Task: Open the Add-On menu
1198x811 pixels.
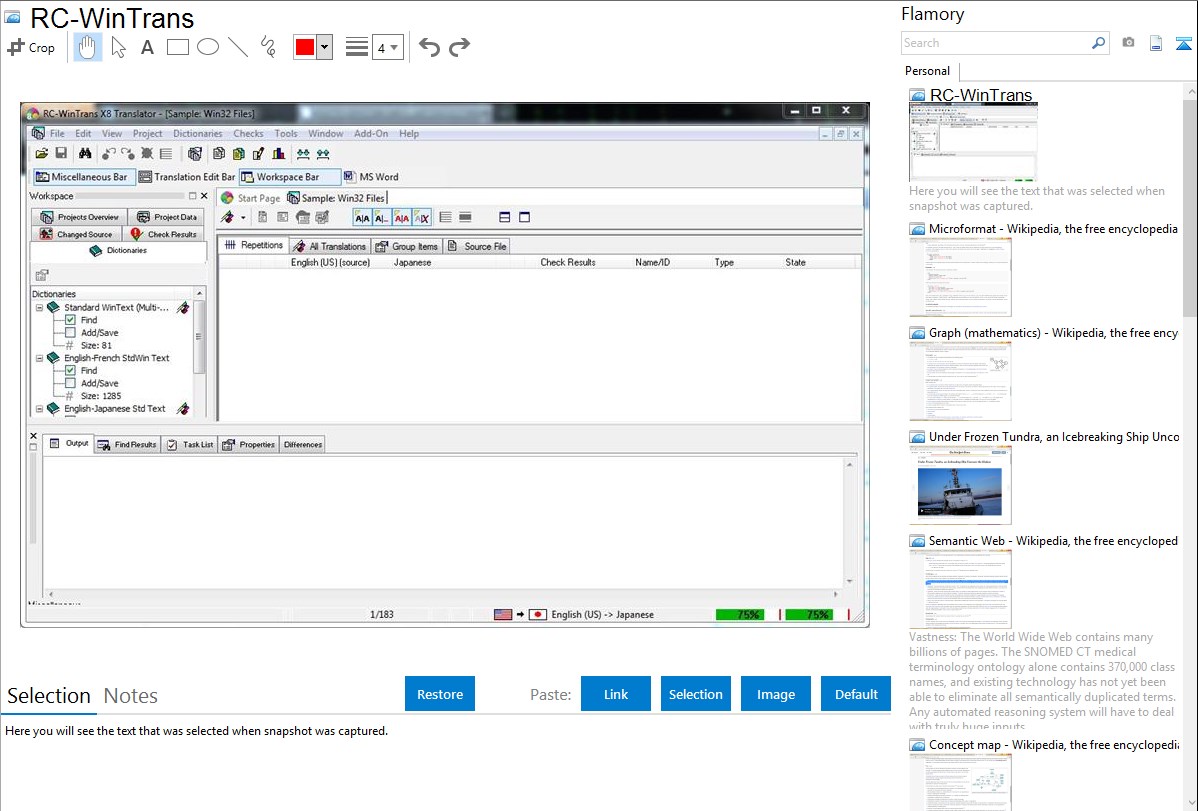Action: point(371,134)
